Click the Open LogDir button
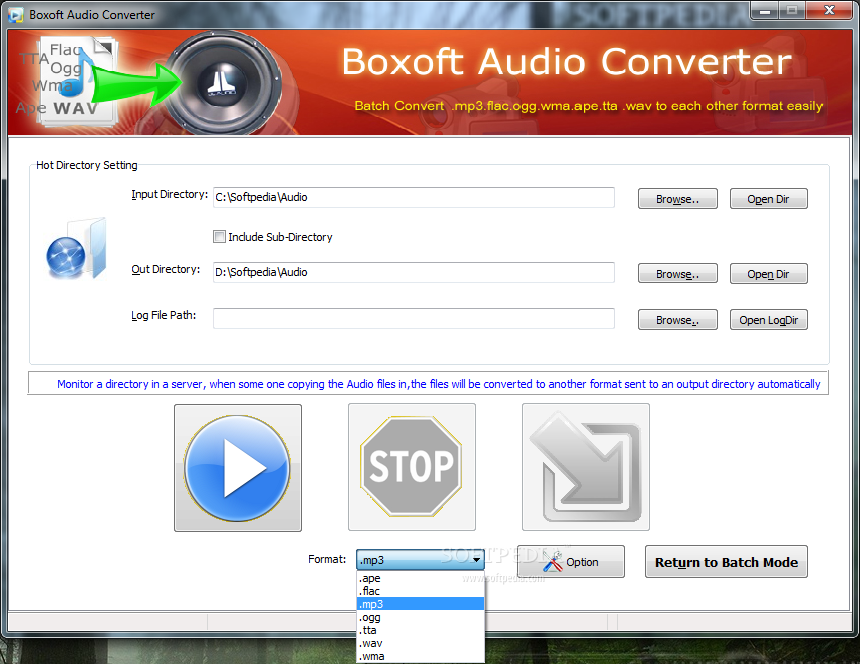The image size is (860, 664). 768,320
